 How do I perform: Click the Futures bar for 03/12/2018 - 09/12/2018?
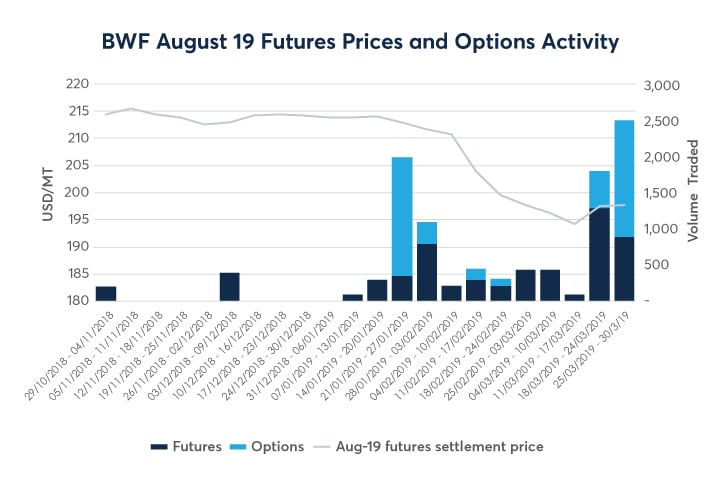229,286
